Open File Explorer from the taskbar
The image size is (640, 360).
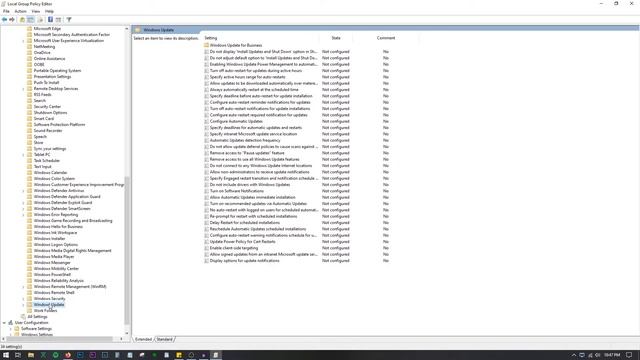(x=31, y=355)
